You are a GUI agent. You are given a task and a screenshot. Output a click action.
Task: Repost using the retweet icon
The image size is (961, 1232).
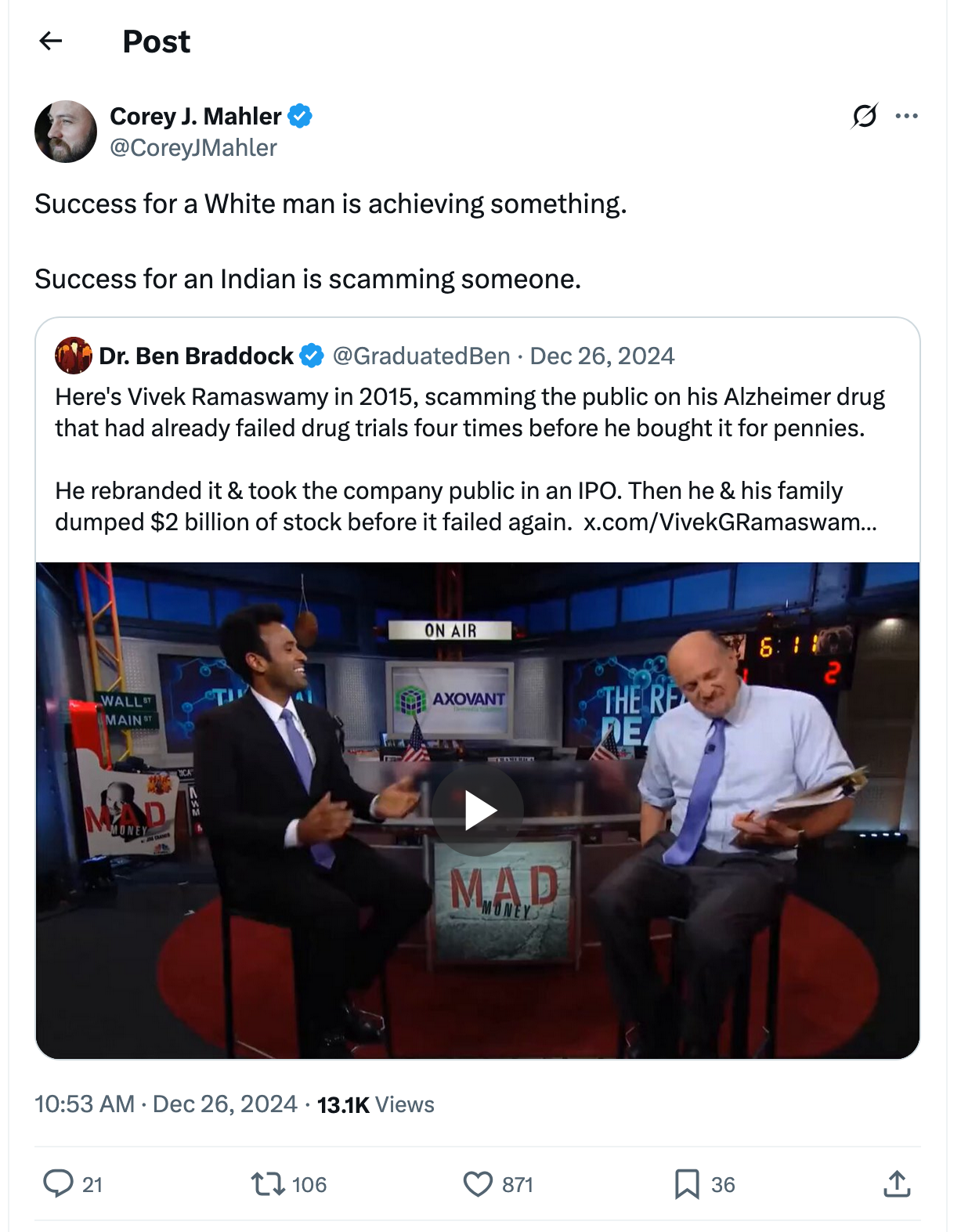[268, 1183]
